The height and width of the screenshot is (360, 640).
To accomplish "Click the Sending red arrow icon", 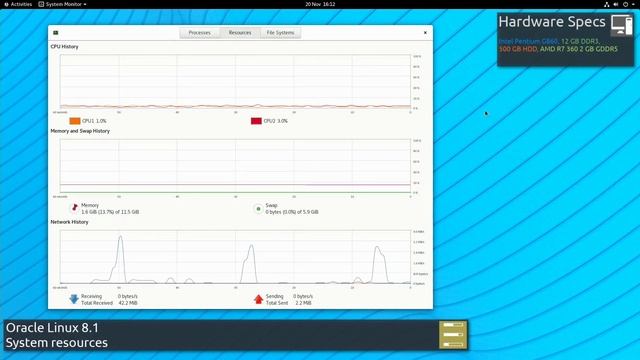I will point(258,299).
